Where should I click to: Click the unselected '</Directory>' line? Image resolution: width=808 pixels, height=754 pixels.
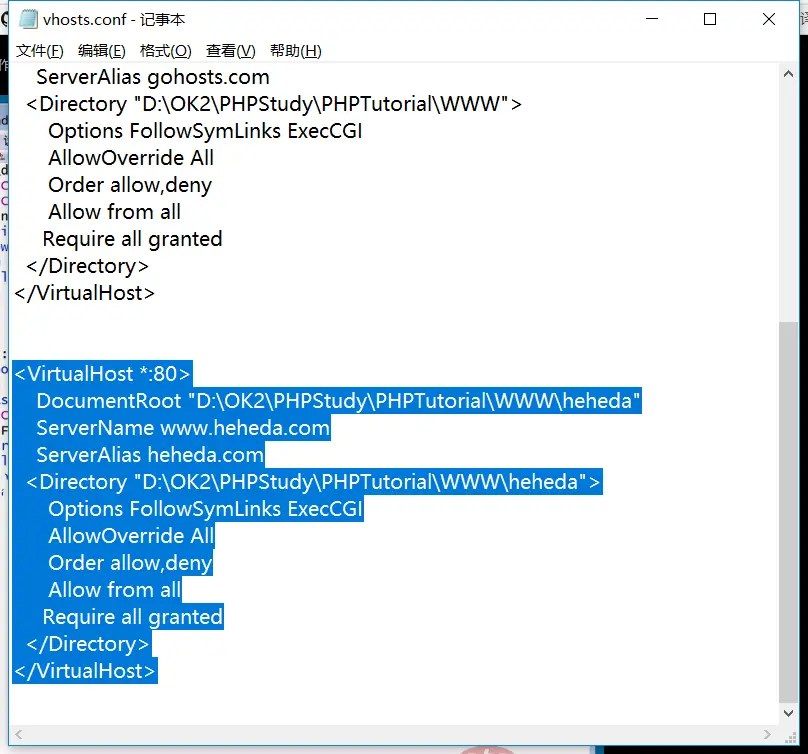[x=87, y=266]
